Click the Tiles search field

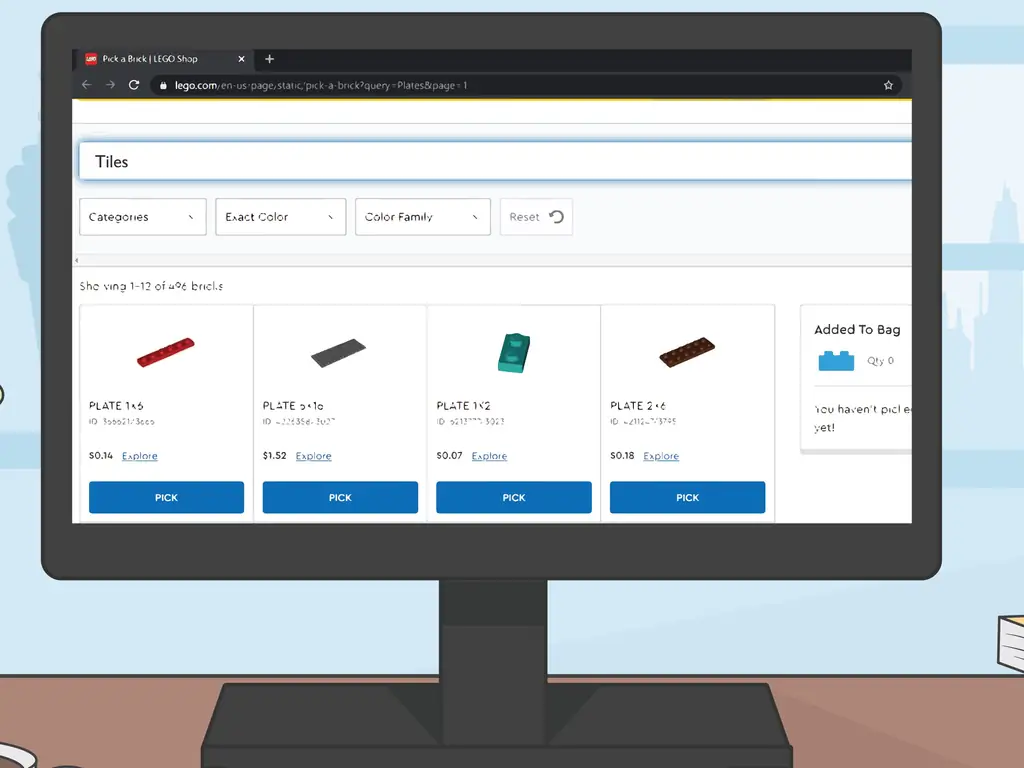(x=495, y=161)
